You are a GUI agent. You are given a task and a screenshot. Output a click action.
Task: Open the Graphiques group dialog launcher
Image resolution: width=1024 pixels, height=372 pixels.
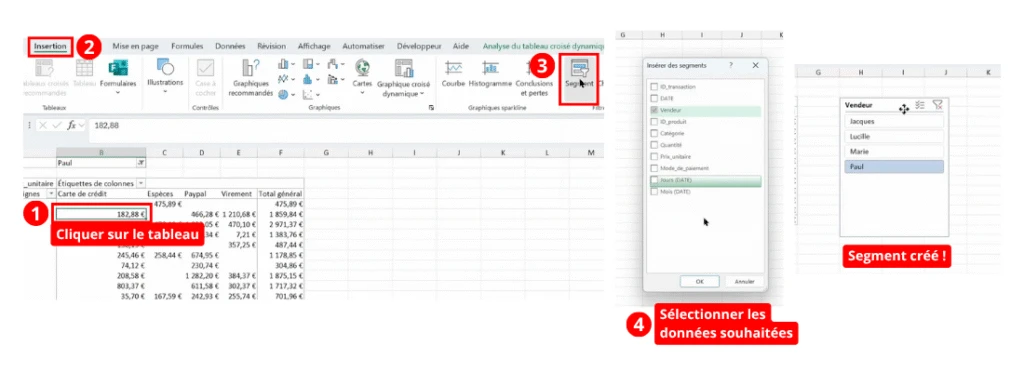click(431, 108)
